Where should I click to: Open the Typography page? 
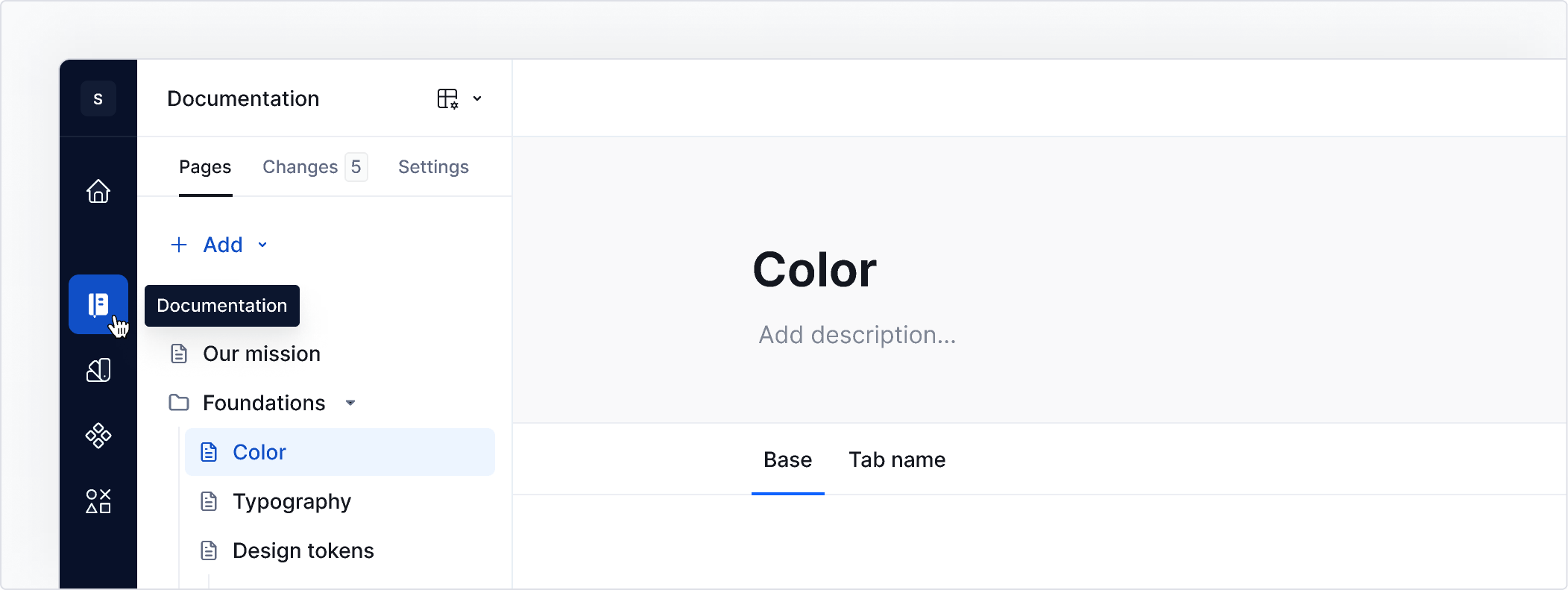click(292, 501)
